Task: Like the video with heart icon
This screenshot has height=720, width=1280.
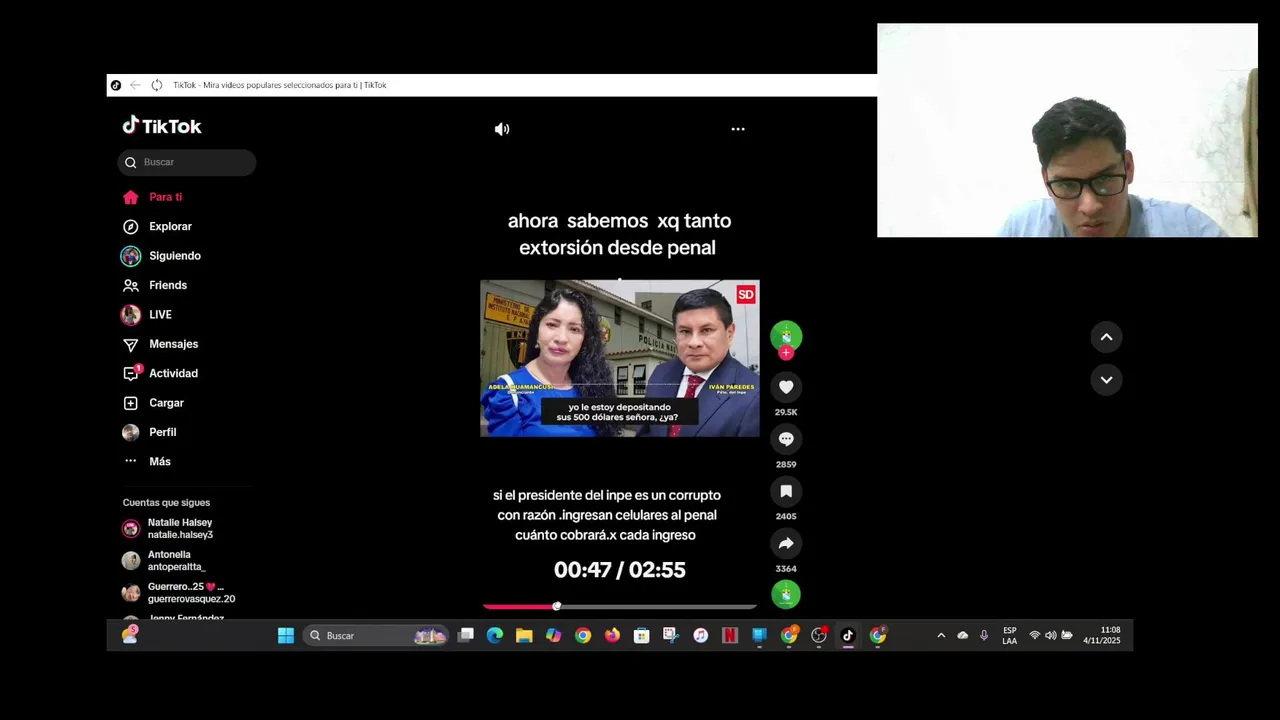Action: click(786, 387)
